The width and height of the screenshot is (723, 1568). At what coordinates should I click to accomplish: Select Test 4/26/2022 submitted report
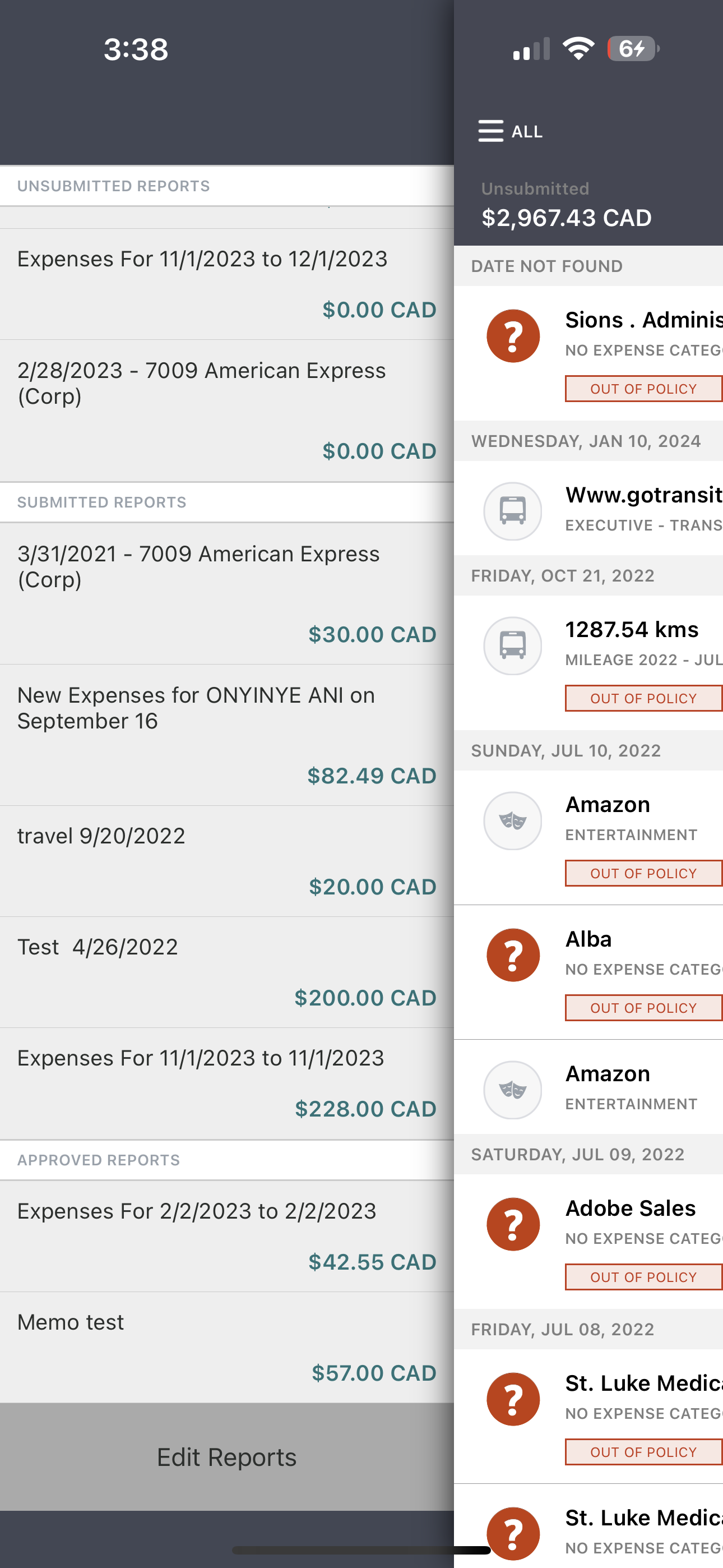tap(227, 972)
